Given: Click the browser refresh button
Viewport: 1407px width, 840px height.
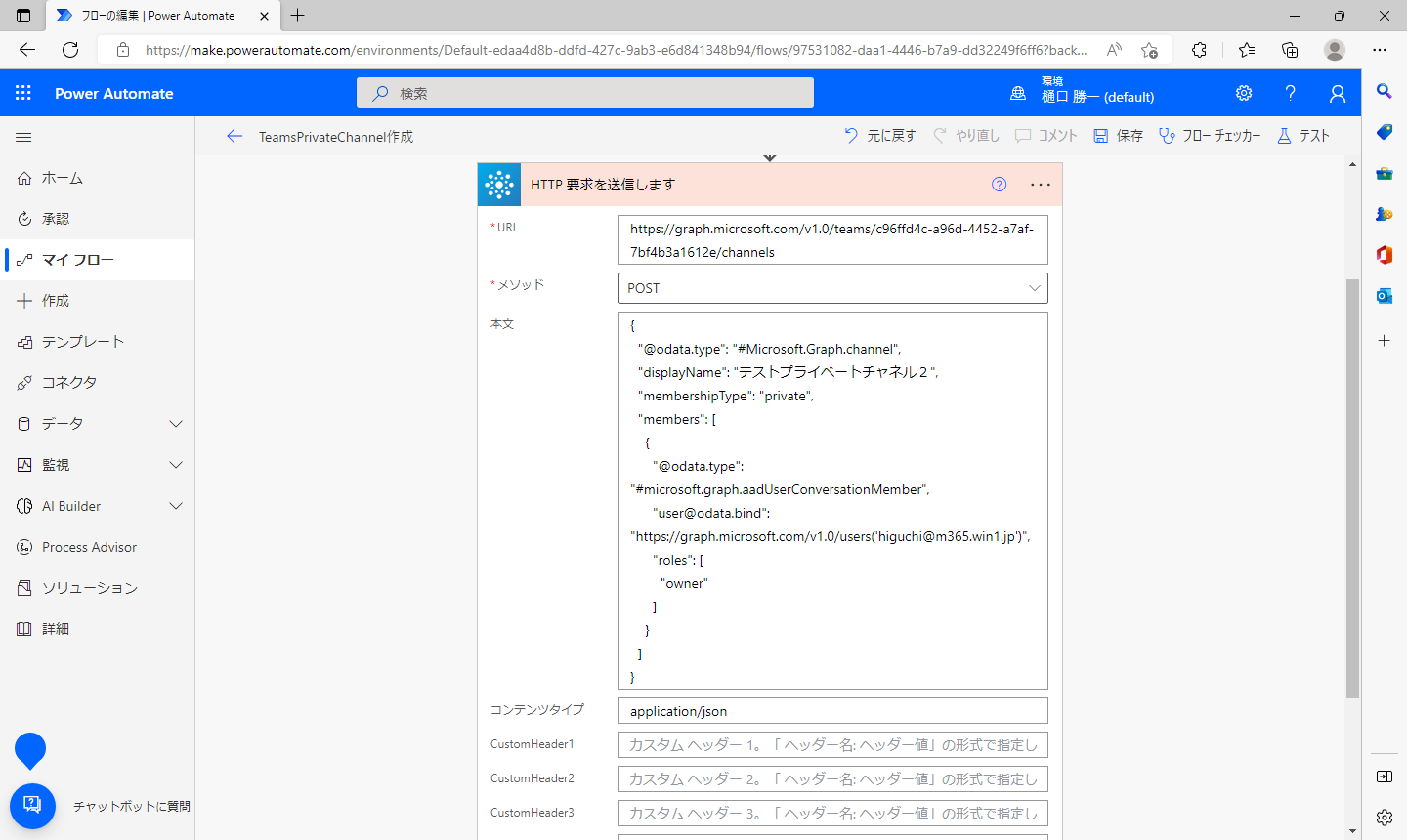Looking at the screenshot, I should click(x=70, y=50).
